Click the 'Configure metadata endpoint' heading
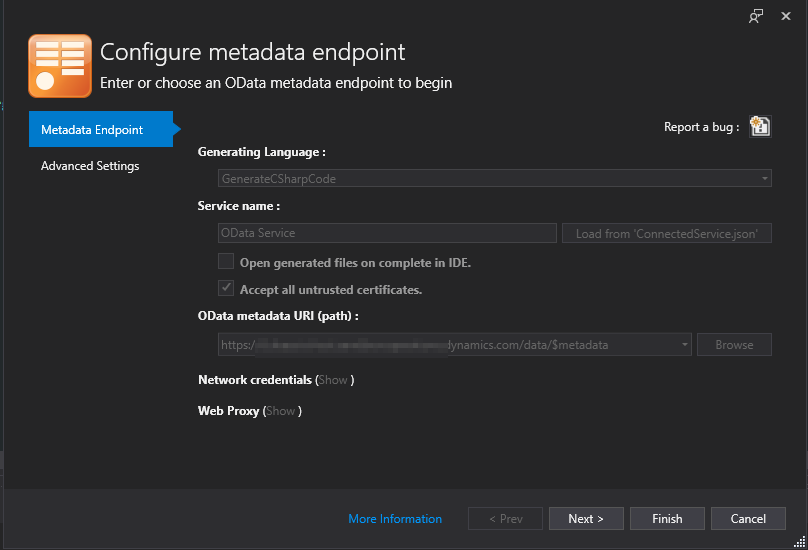 (252, 53)
